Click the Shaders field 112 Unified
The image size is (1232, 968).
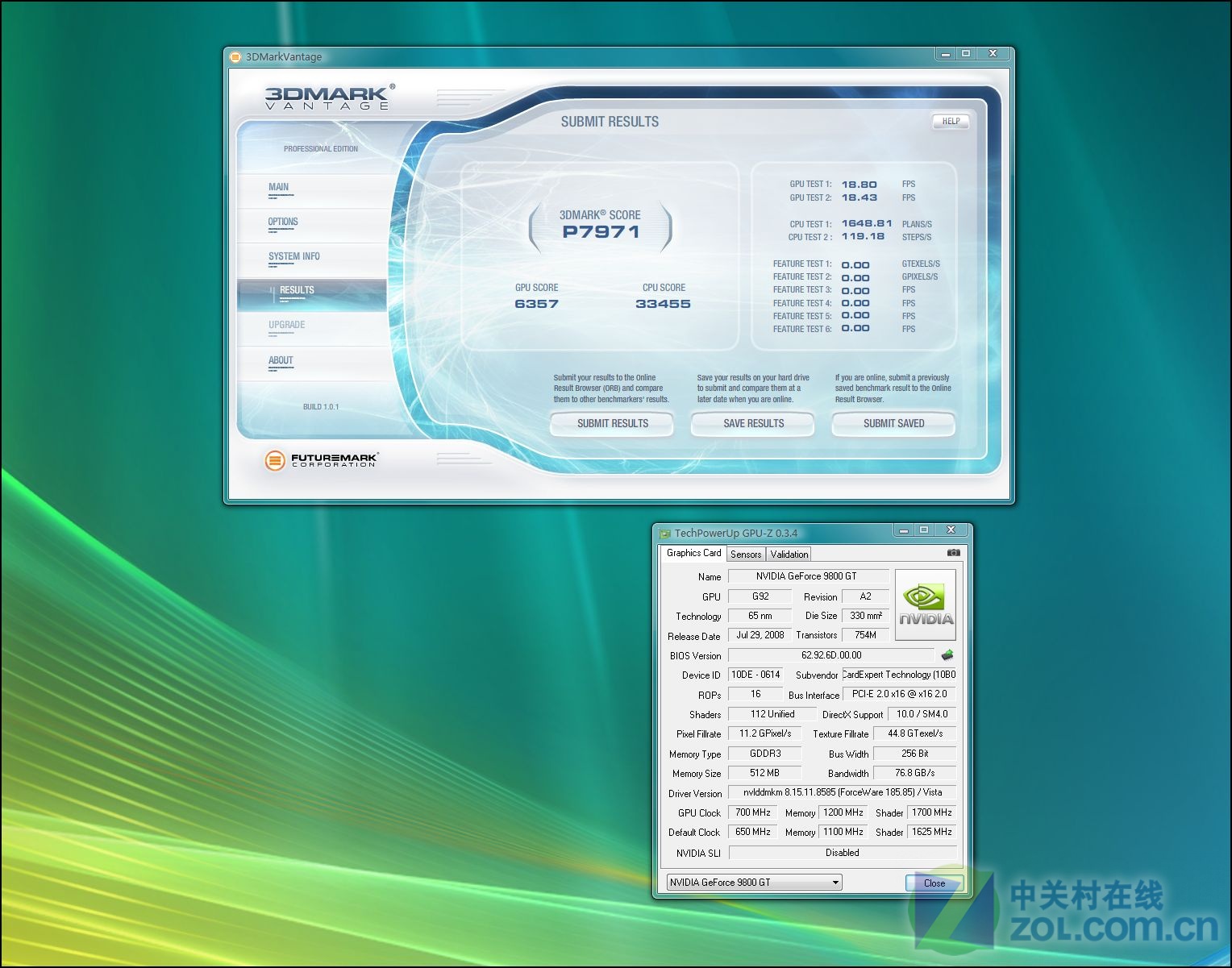(772, 714)
